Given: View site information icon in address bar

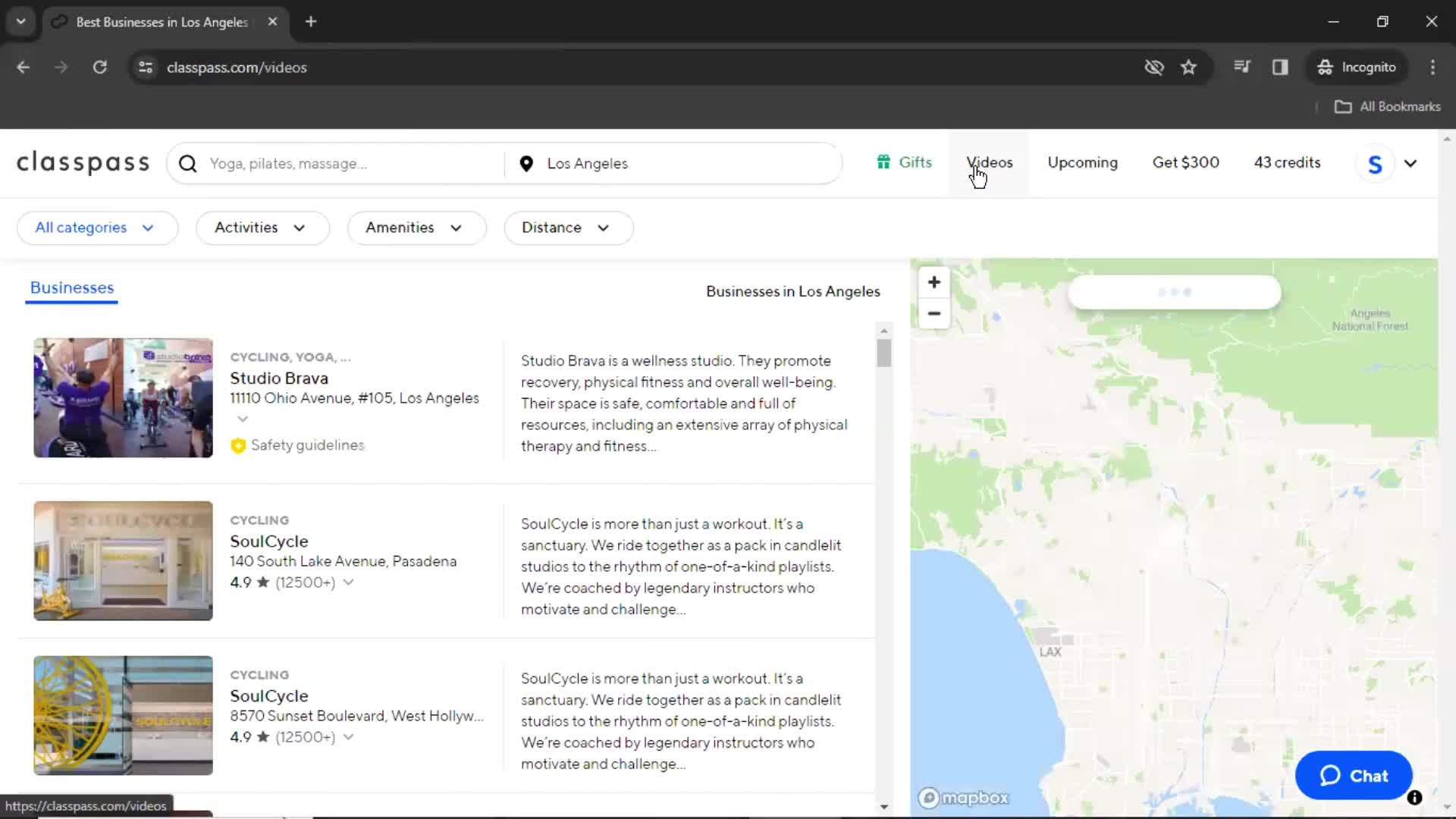Looking at the screenshot, I should (146, 67).
